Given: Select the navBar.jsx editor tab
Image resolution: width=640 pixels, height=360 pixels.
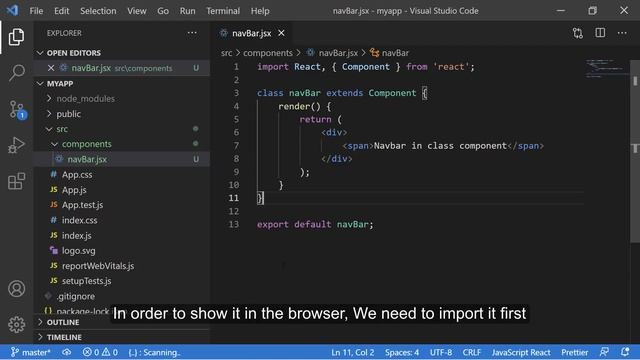Looking at the screenshot, I should click(x=251, y=33).
